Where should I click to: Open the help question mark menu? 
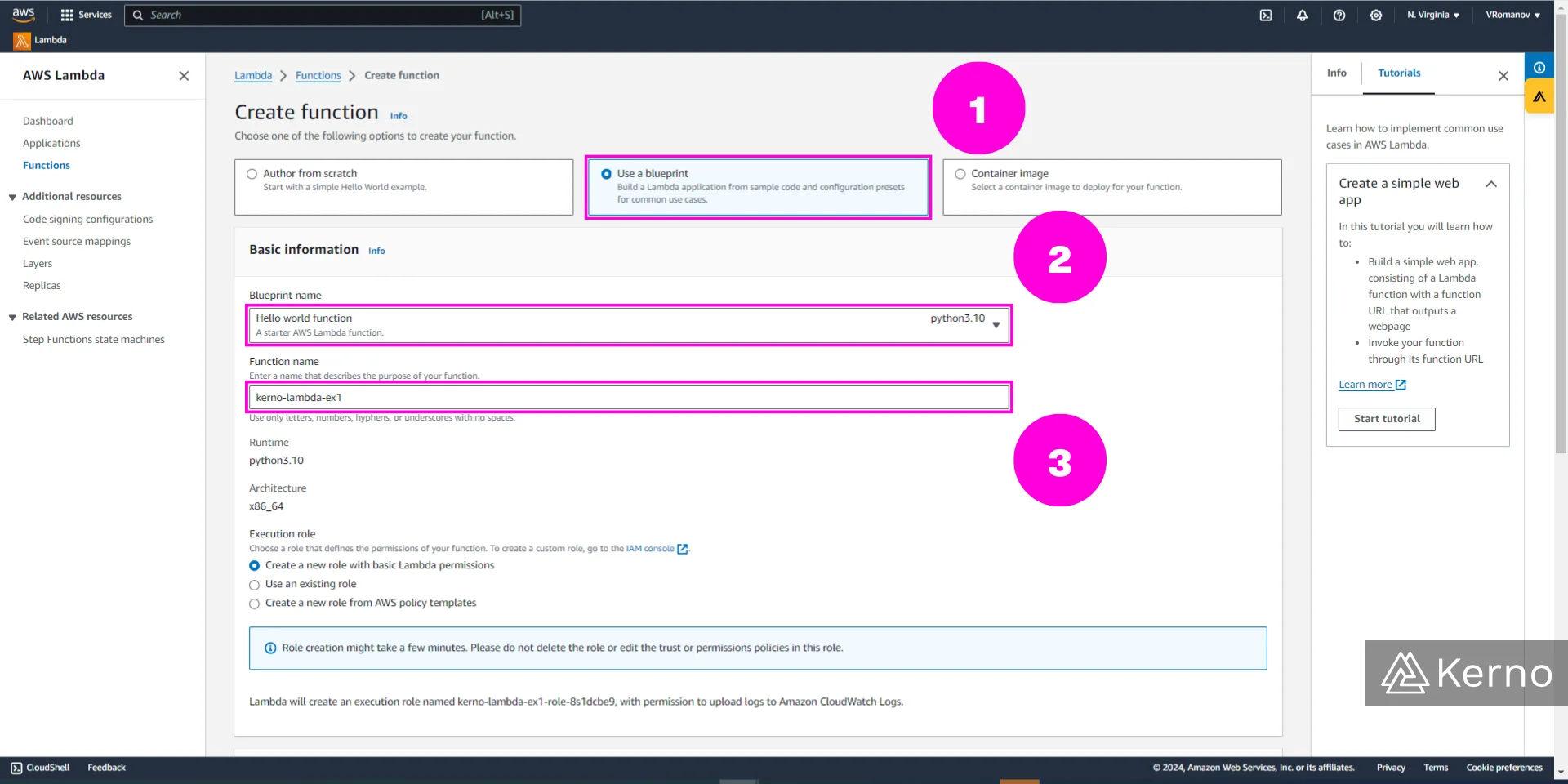[1339, 15]
